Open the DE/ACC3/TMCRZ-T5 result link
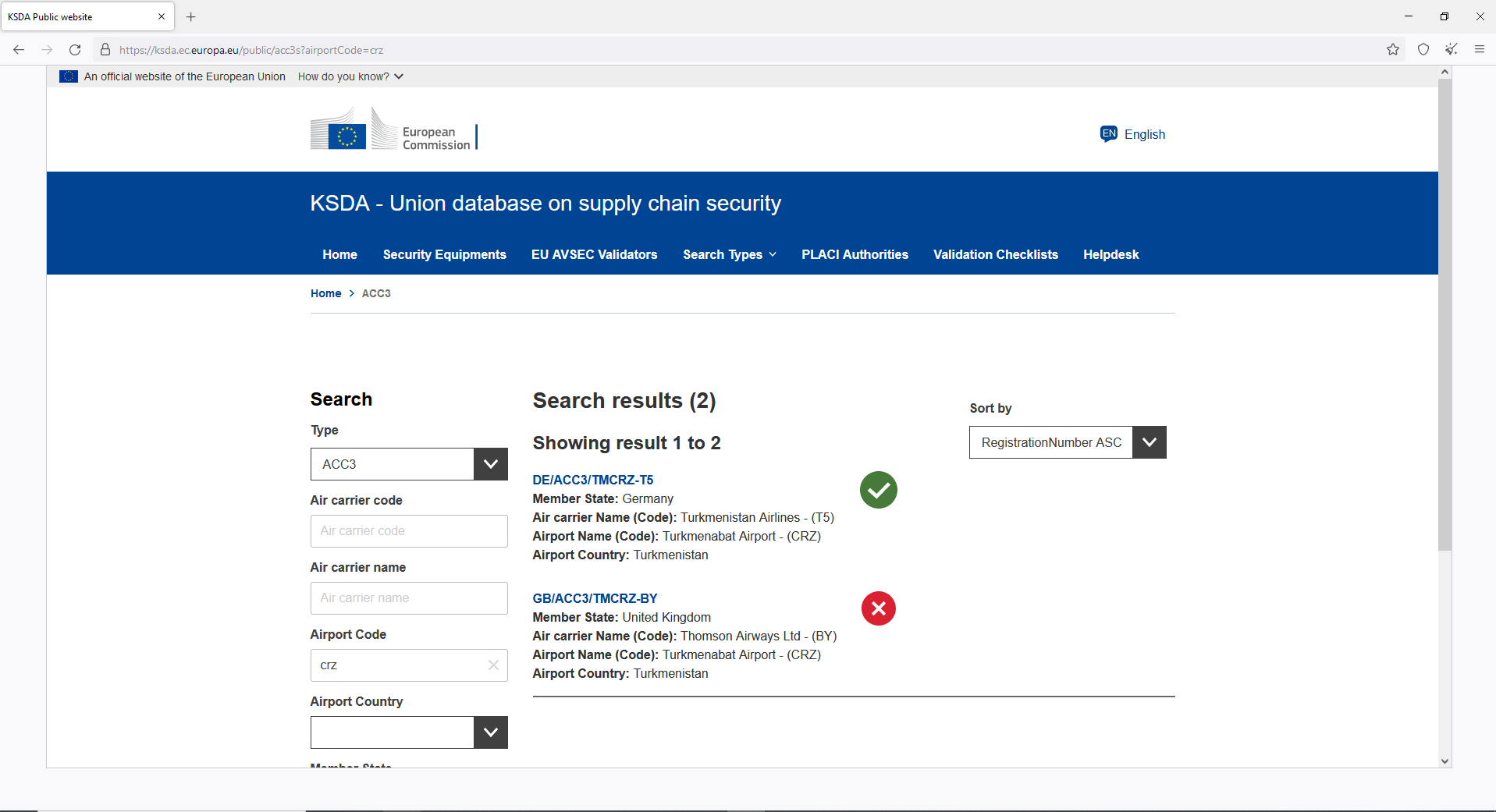This screenshot has width=1496, height=812. [x=592, y=480]
